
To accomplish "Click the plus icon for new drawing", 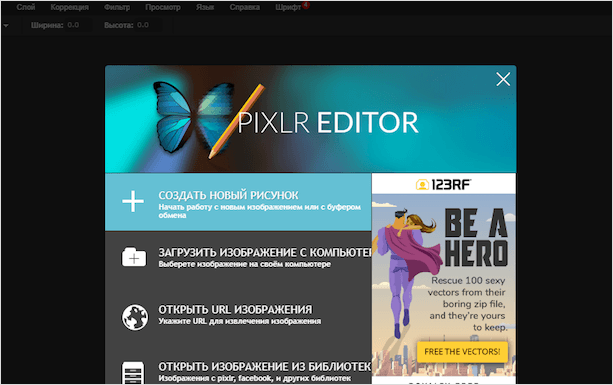I will [133, 201].
